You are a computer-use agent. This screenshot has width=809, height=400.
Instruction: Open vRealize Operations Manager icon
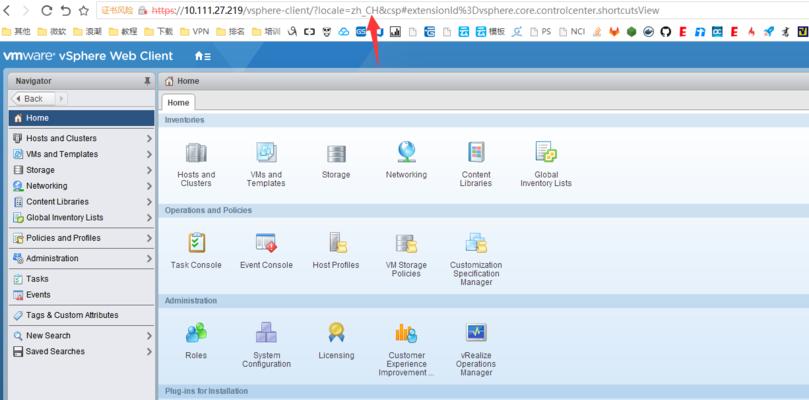tap(476, 333)
